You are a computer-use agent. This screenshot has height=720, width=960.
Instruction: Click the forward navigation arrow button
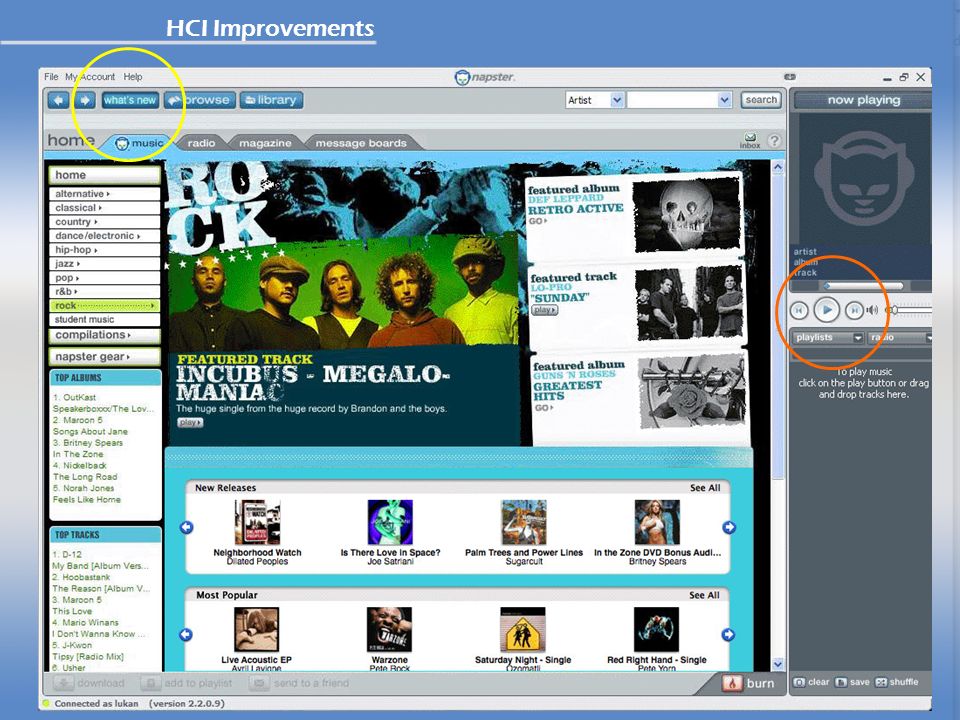(x=85, y=100)
